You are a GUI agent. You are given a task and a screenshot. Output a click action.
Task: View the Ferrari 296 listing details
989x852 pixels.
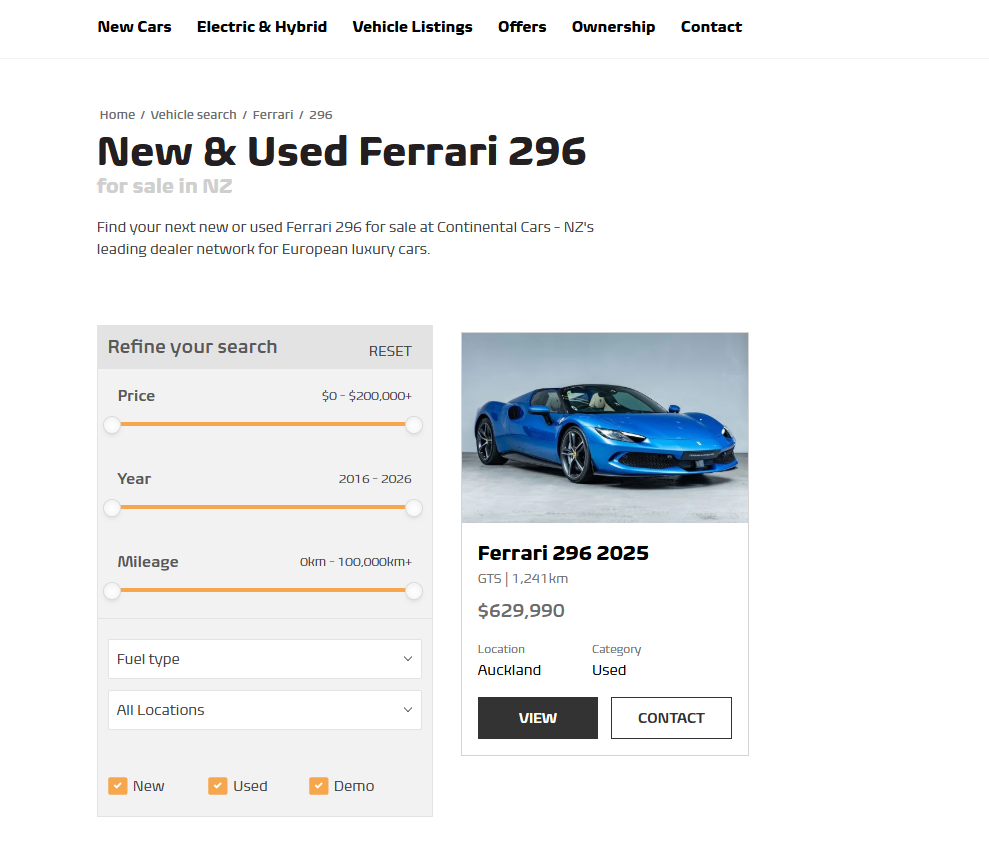tap(538, 718)
